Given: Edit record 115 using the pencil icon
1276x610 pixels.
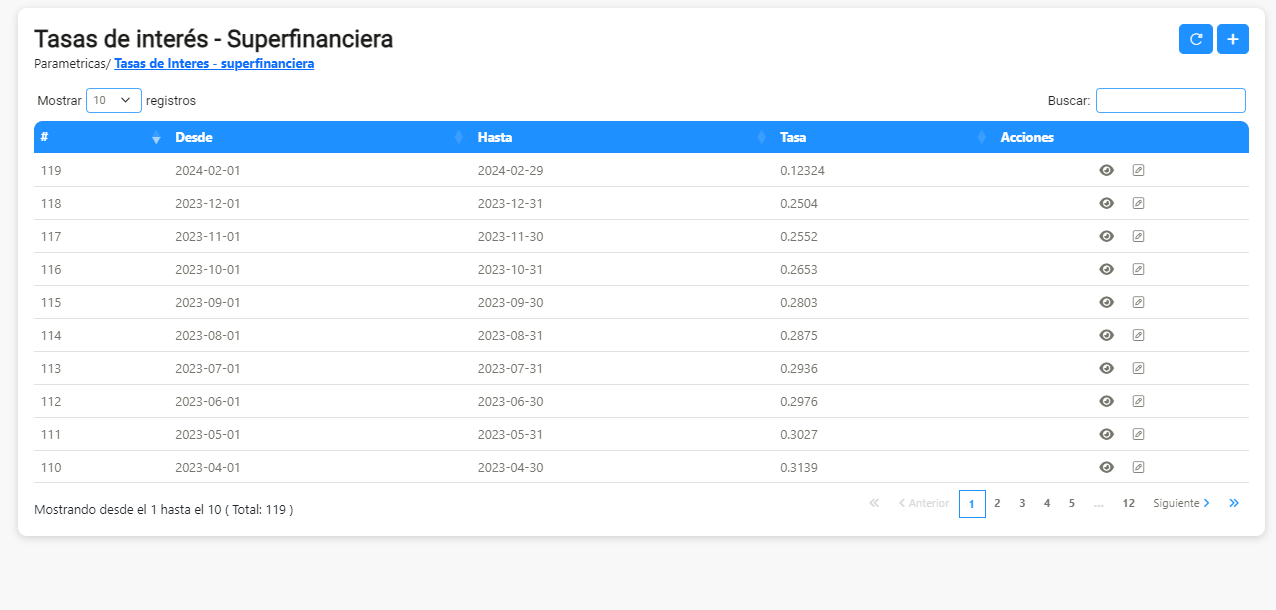Looking at the screenshot, I should [1138, 302].
